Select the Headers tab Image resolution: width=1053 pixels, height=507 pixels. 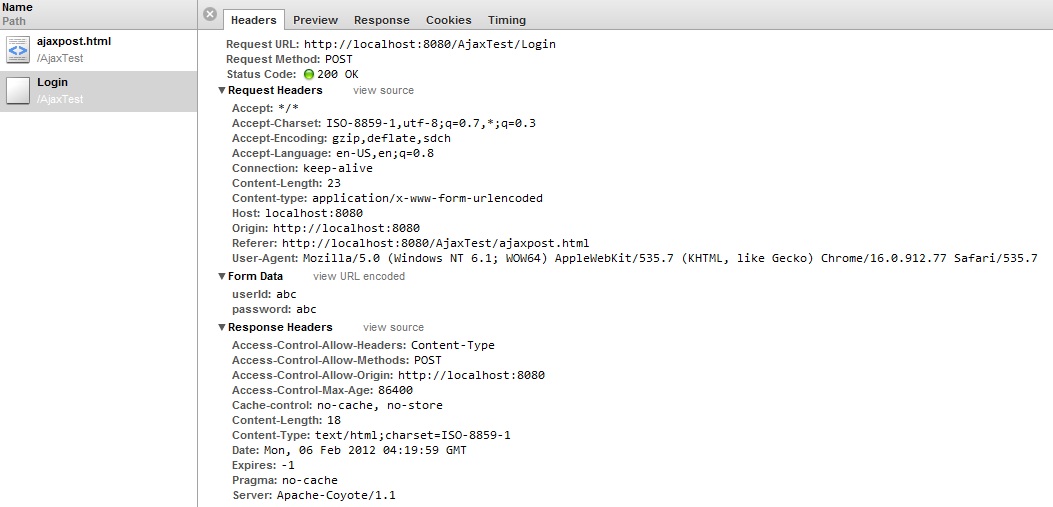[x=254, y=20]
